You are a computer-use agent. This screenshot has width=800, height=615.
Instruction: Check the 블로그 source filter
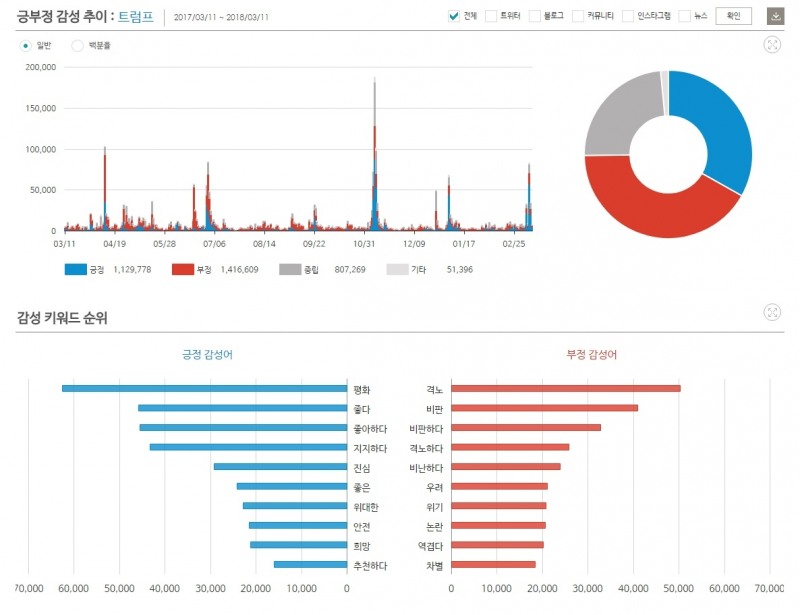[535, 16]
